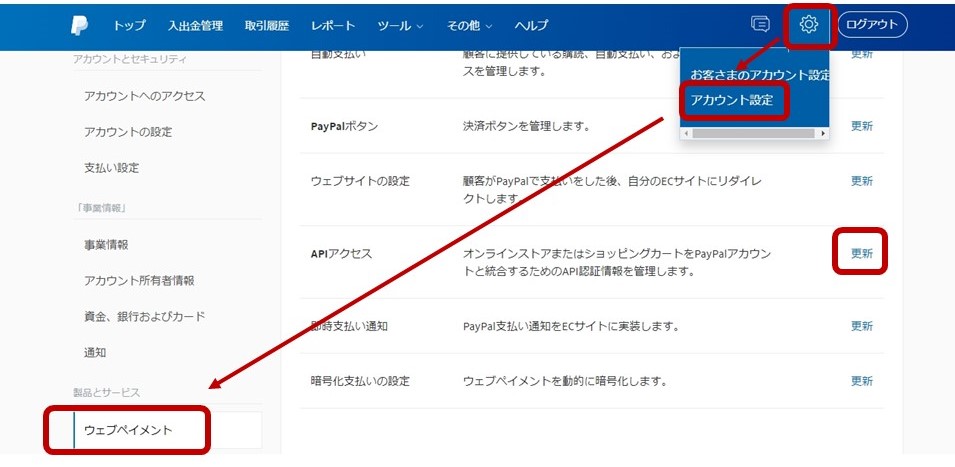Click the left scroll arrow in dropdown

(686, 133)
